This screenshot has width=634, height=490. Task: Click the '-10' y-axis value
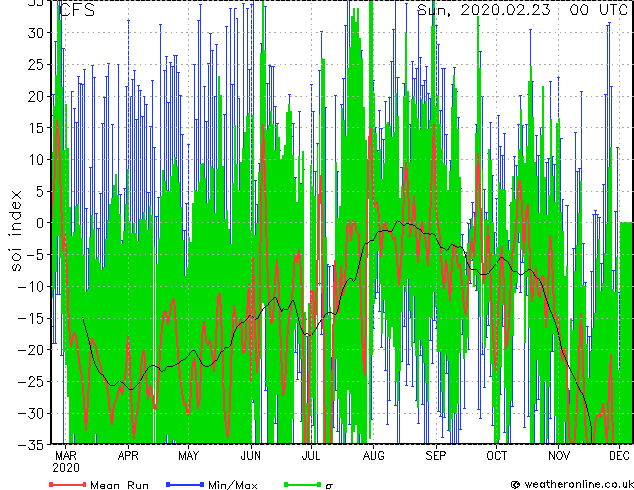31,287
